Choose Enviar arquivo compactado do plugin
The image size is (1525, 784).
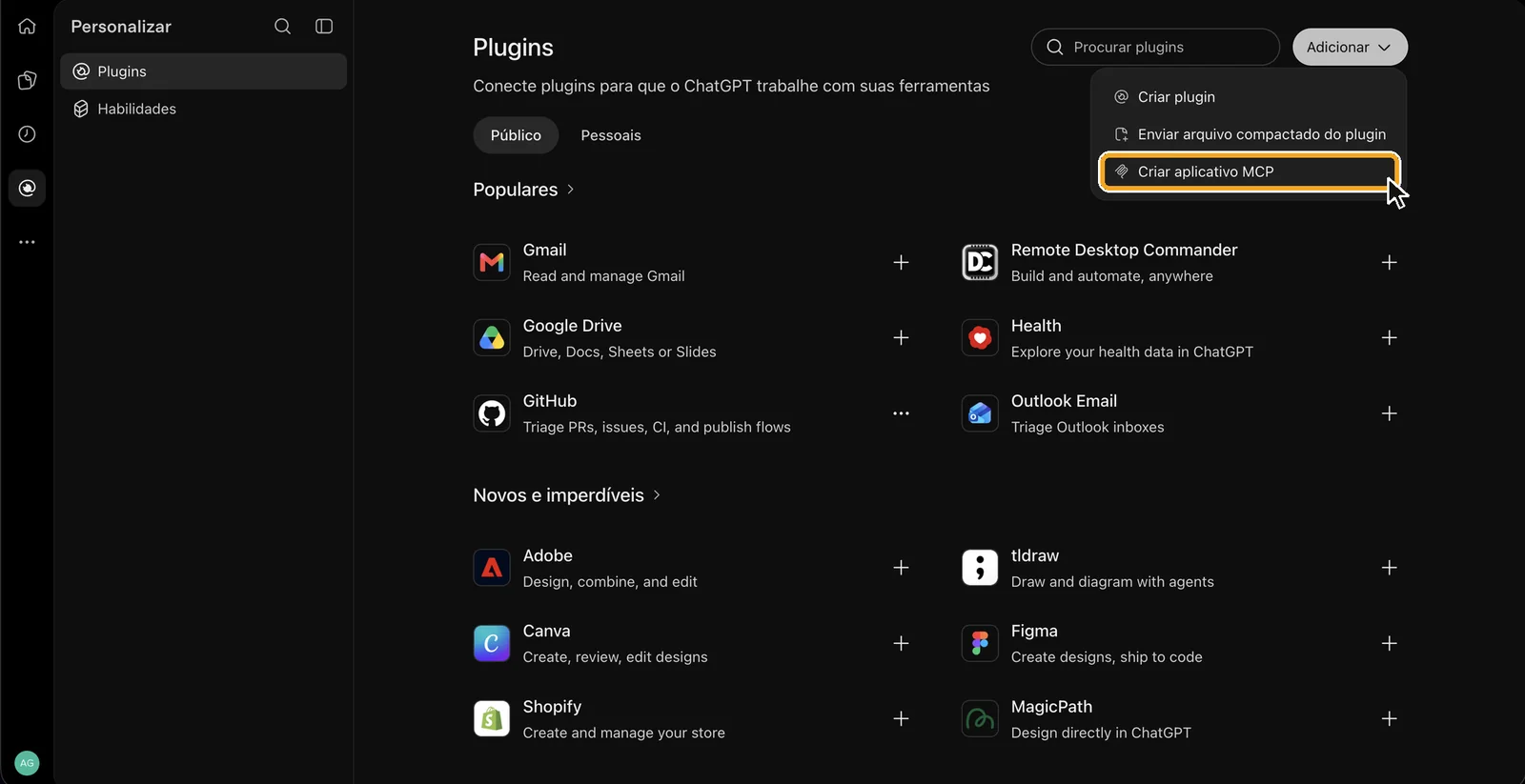(1249, 134)
